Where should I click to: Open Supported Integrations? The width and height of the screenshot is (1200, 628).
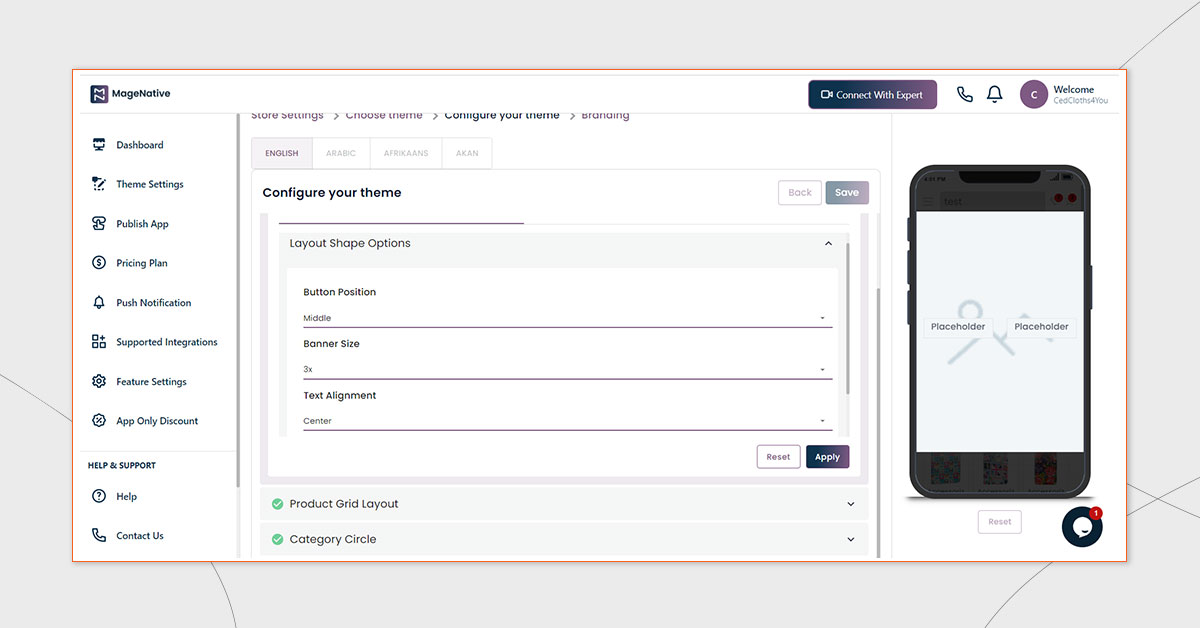(x=166, y=342)
